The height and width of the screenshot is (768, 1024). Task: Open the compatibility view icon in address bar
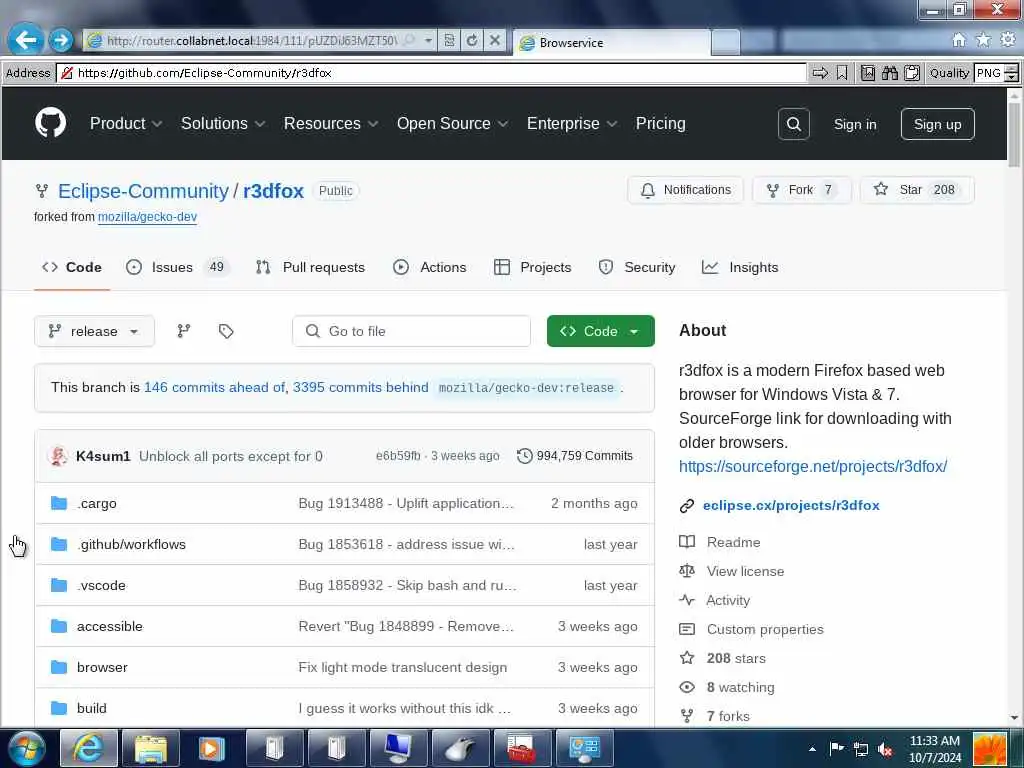pos(449,40)
